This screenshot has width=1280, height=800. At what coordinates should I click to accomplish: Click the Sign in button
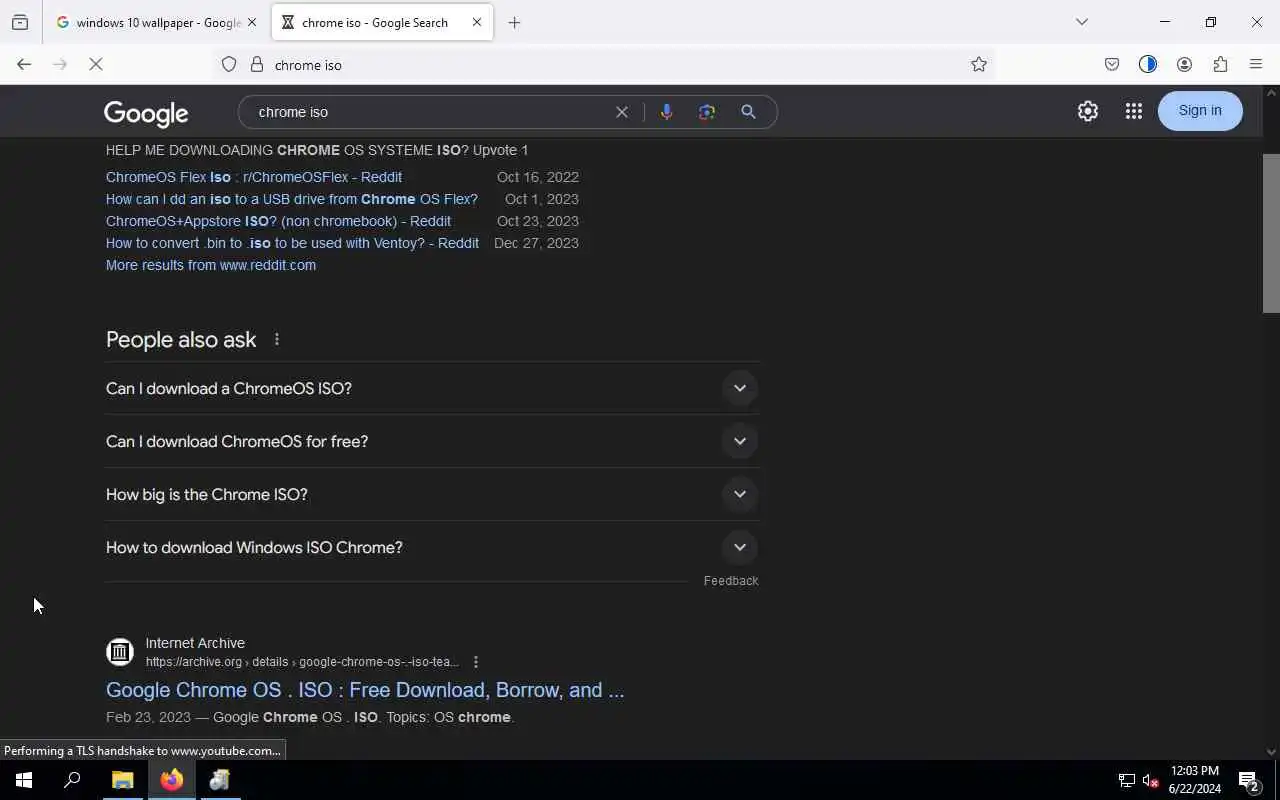[x=1200, y=110]
